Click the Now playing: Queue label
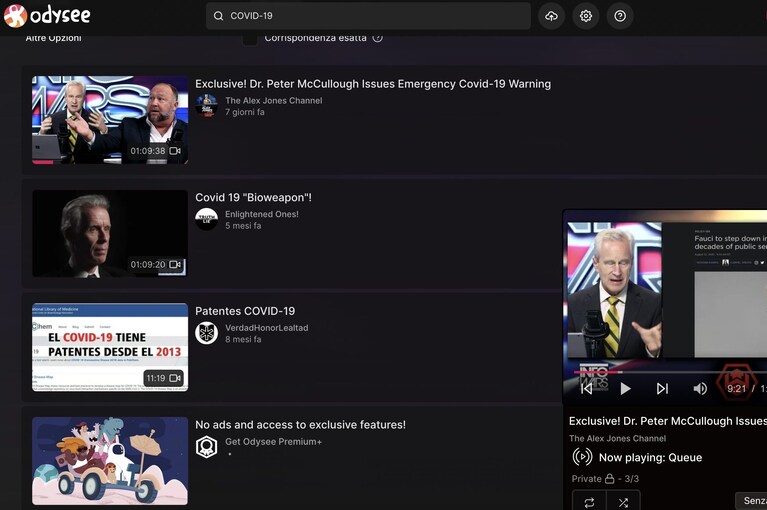 651,458
